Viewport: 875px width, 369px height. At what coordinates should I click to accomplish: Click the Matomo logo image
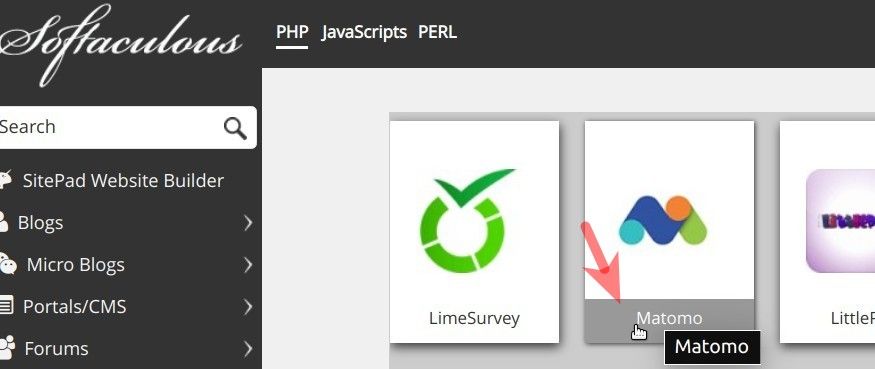click(x=662, y=220)
